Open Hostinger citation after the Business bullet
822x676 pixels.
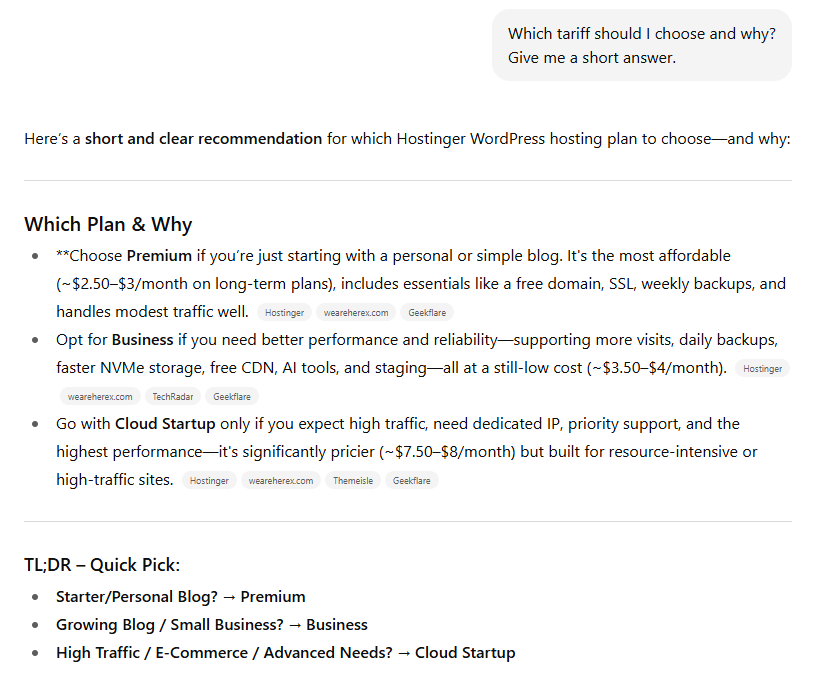[762, 369]
